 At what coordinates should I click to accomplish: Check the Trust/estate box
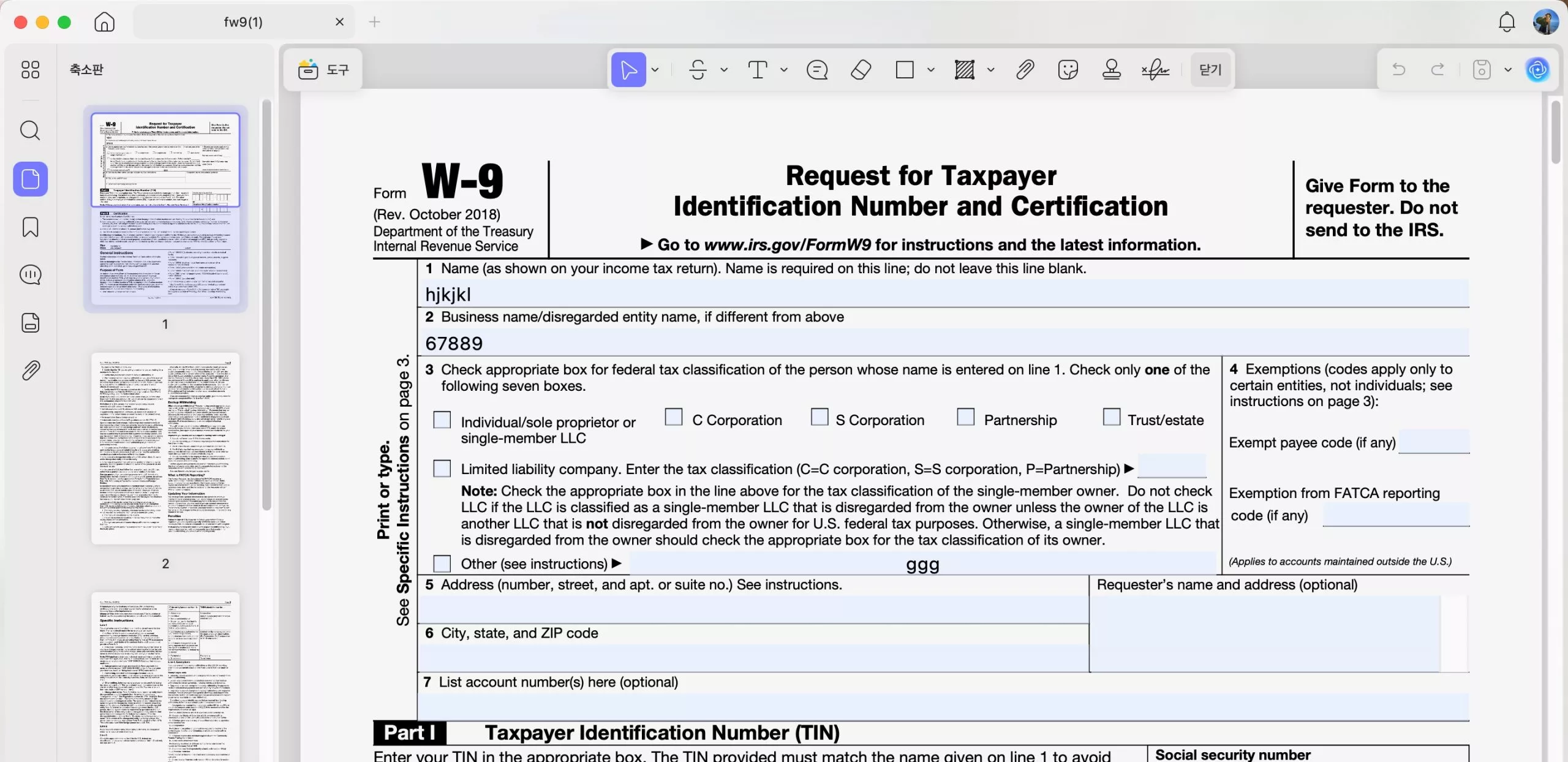click(x=1111, y=417)
